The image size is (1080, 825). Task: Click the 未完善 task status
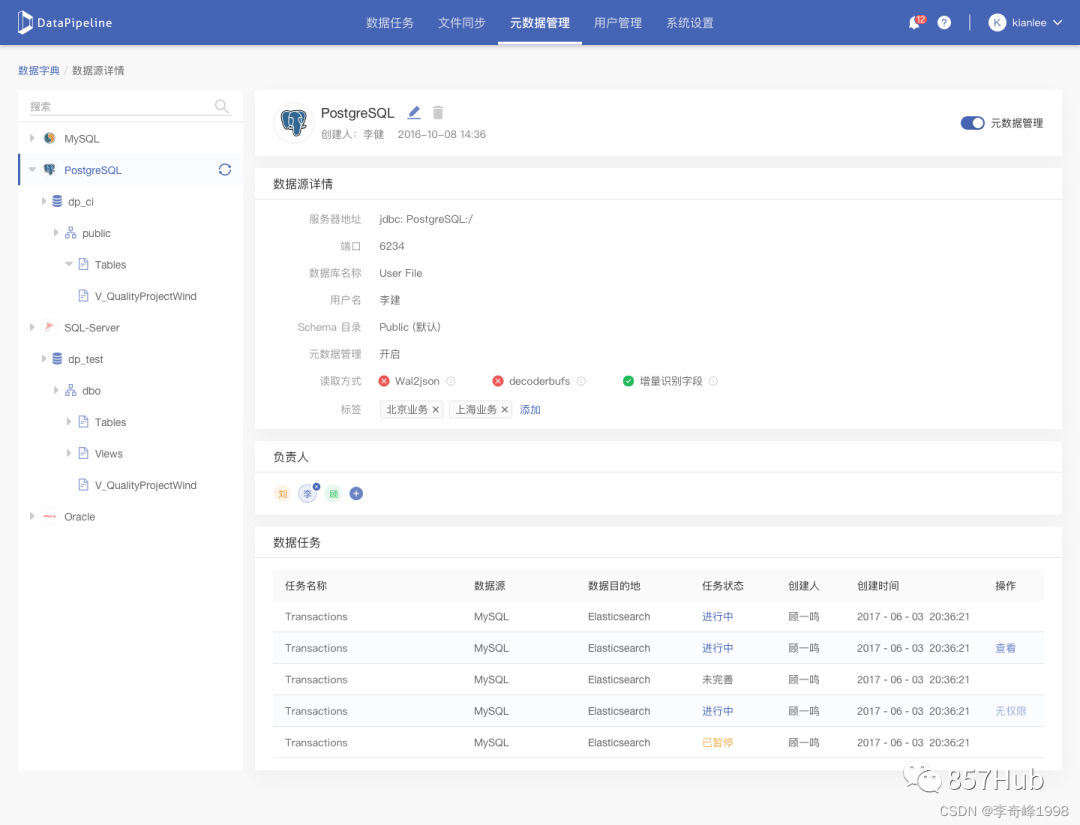point(717,680)
